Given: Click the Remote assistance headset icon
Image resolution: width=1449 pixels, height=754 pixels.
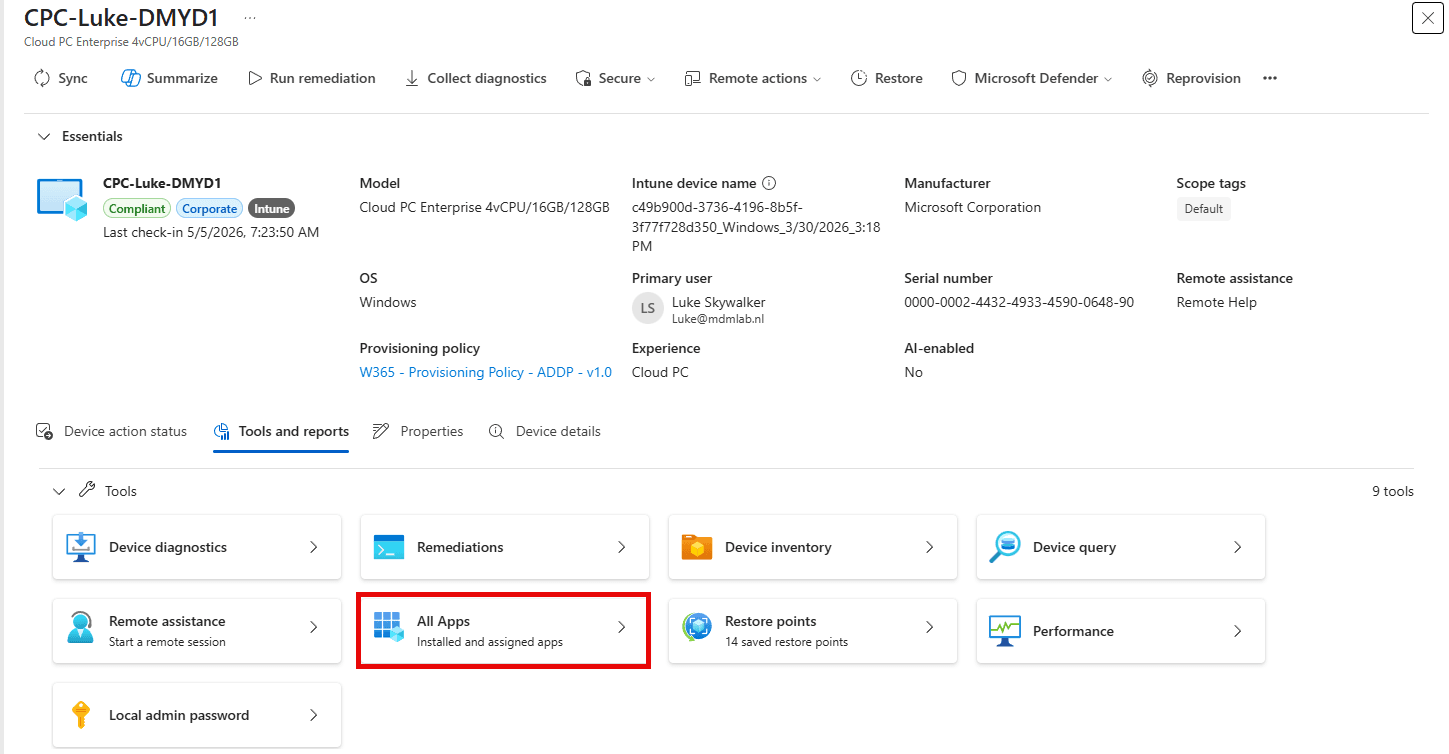Looking at the screenshot, I should (81, 630).
